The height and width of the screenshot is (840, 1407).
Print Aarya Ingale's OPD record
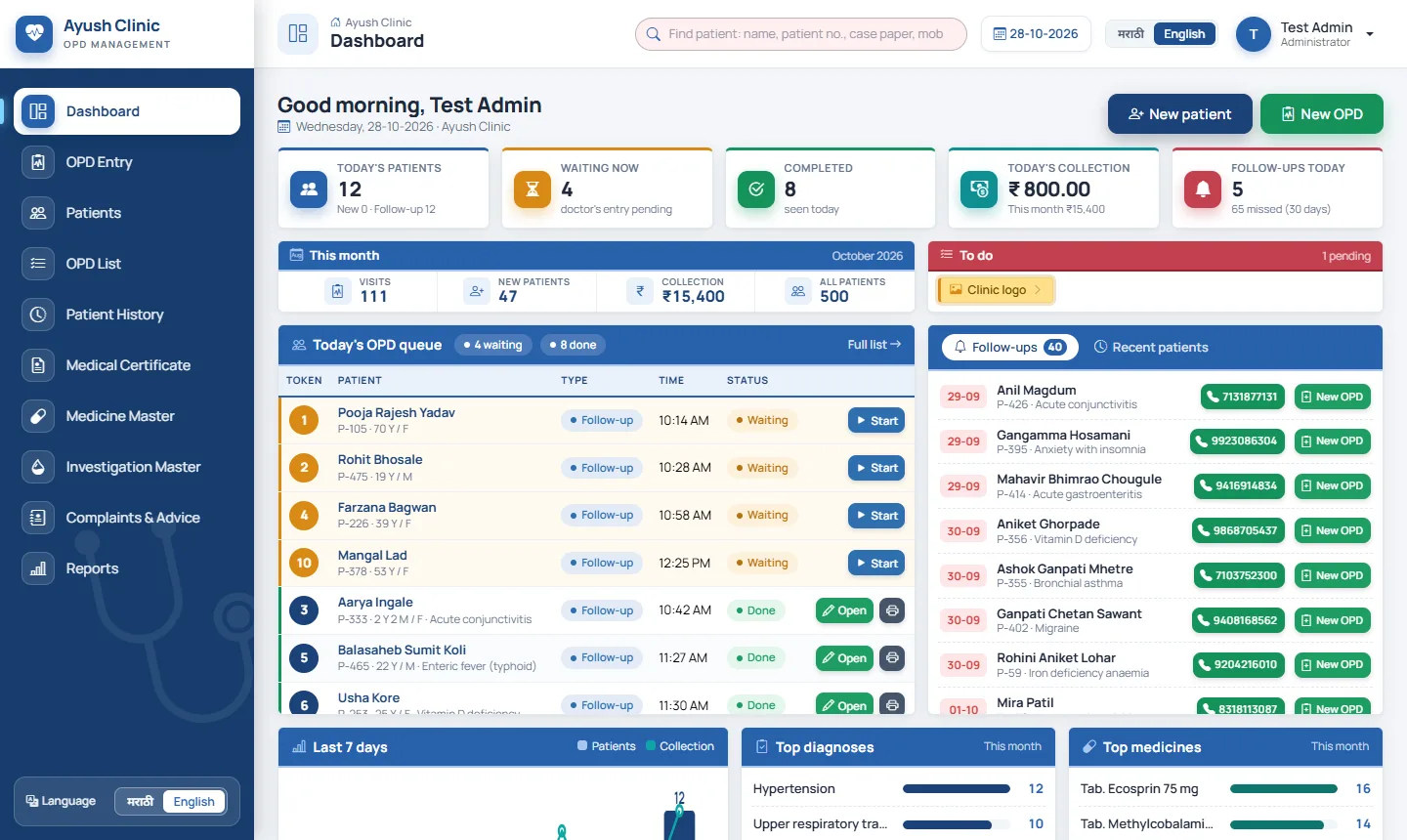[892, 610]
